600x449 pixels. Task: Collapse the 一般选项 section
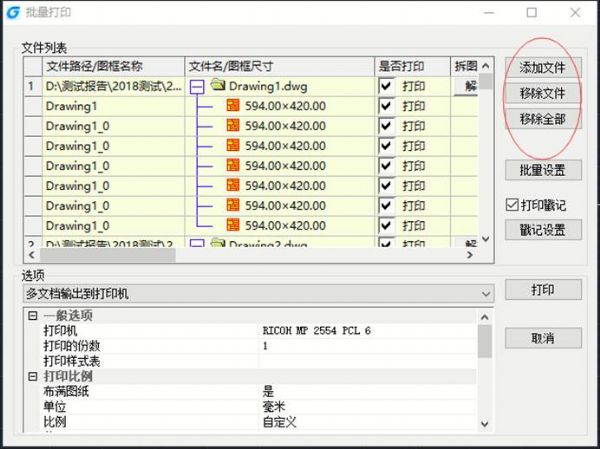33,316
